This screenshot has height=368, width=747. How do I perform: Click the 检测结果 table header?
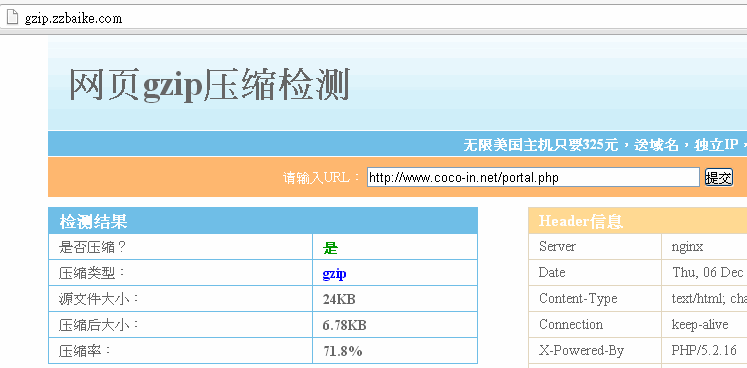click(263, 221)
